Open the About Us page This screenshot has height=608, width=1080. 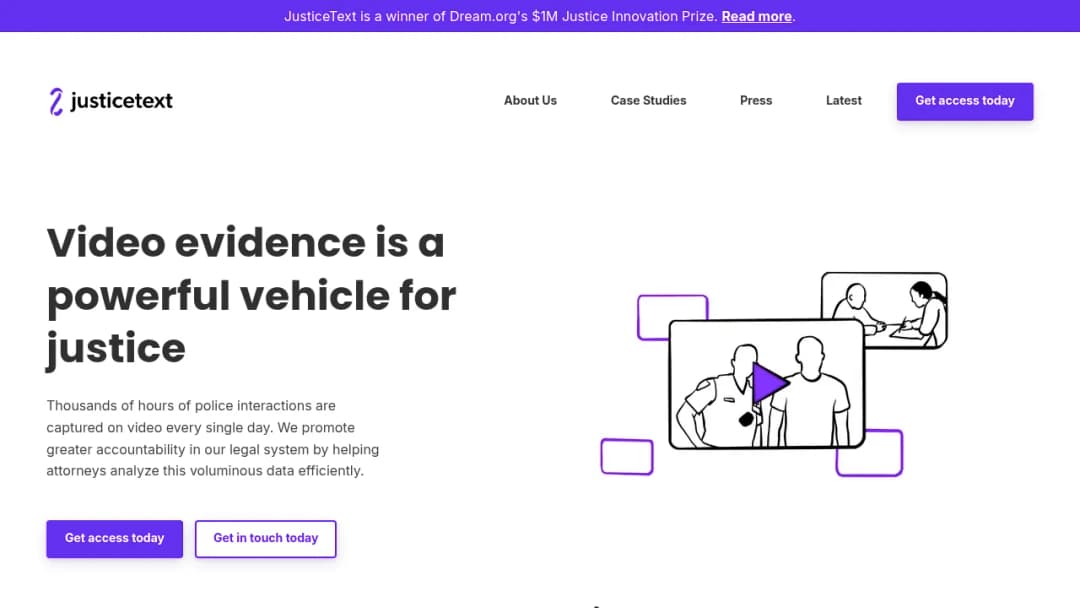[x=530, y=101]
